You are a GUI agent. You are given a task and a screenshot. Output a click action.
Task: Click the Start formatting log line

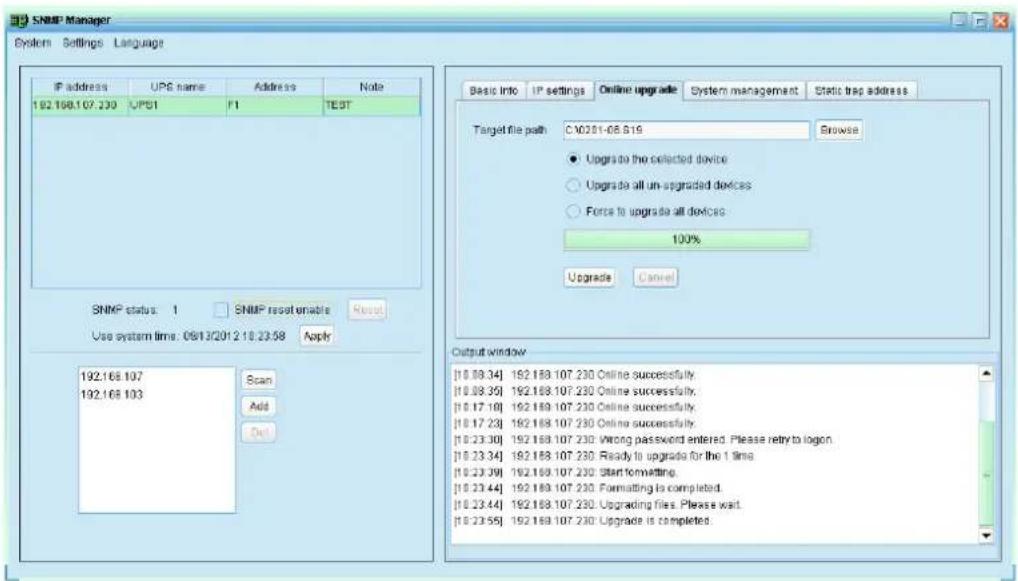tap(565, 472)
